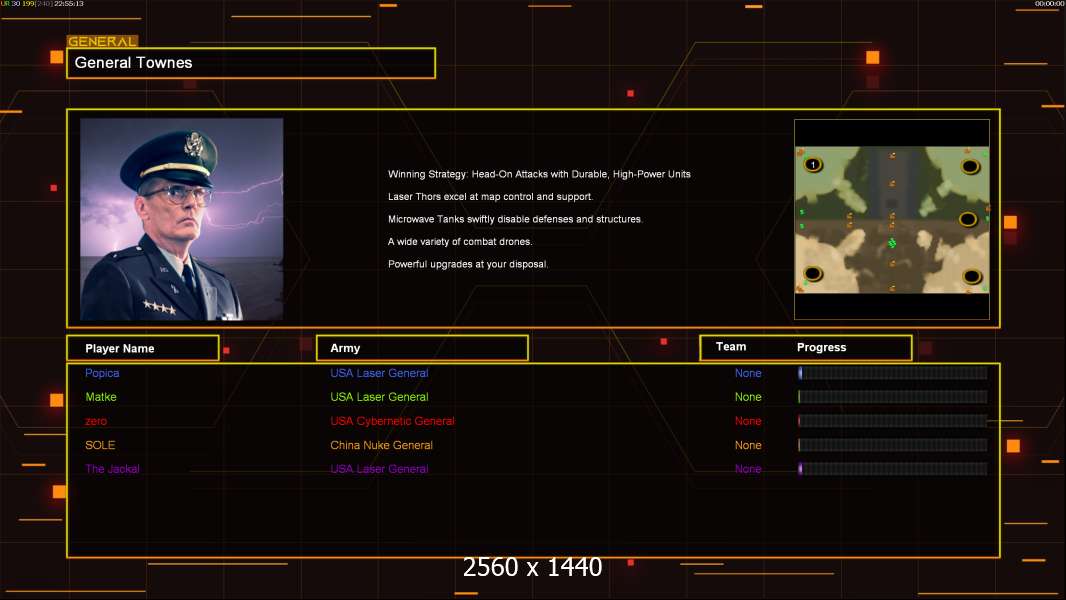
Task: Click SOLE's team value None
Action: click(x=748, y=445)
